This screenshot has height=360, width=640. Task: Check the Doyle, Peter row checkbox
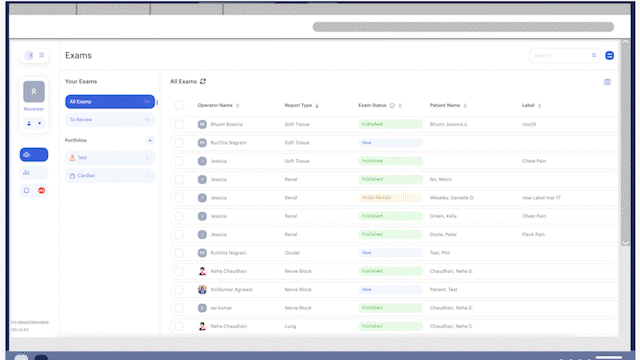click(179, 234)
